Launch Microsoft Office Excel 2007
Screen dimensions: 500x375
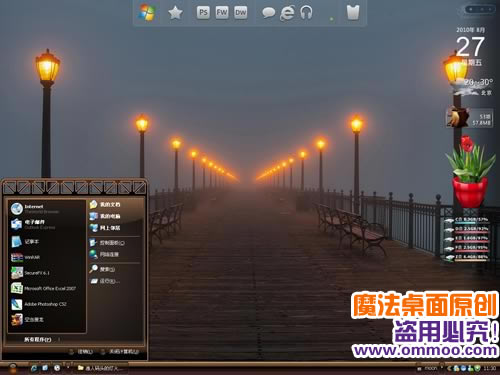click(x=47, y=288)
